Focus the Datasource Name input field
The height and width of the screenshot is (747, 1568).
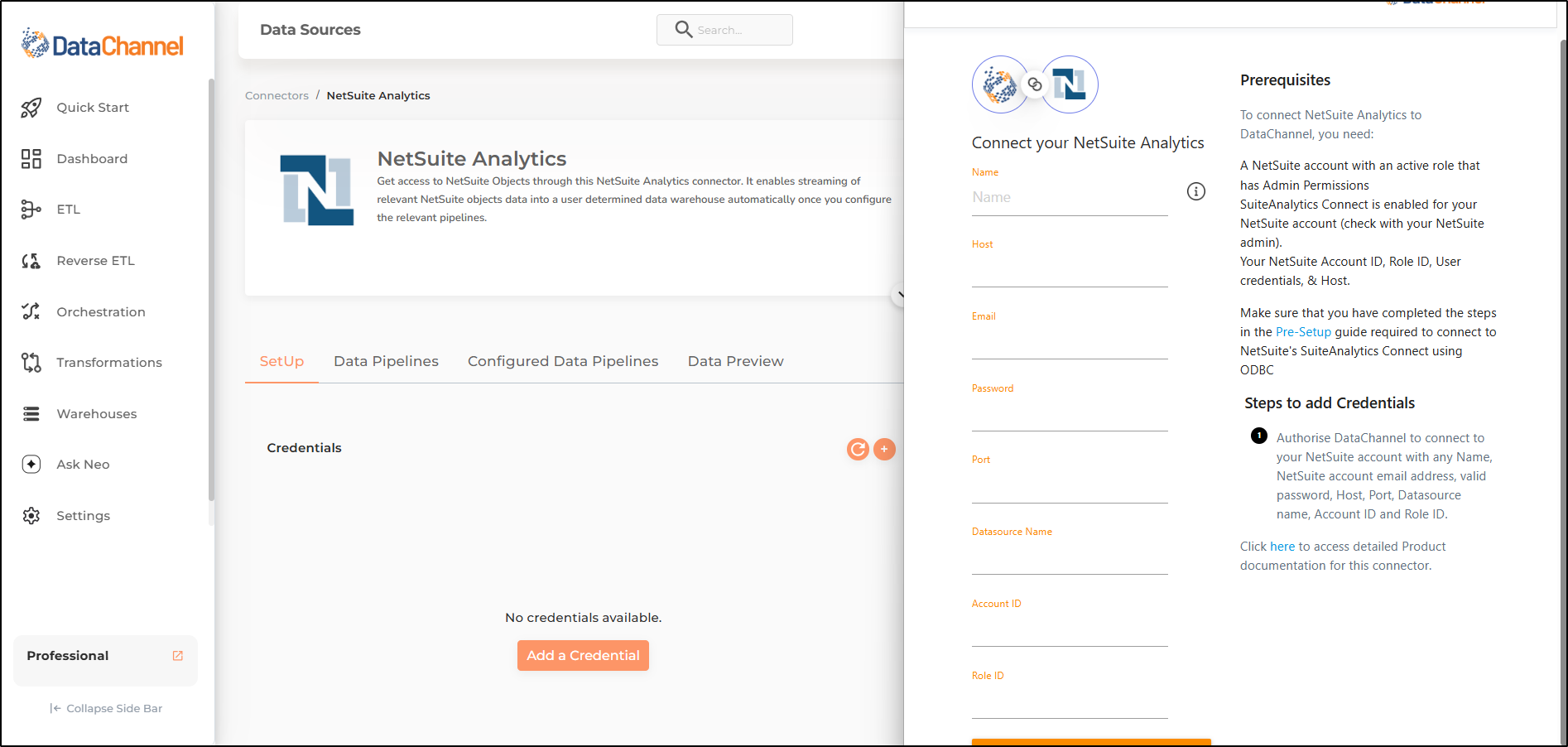1070,557
